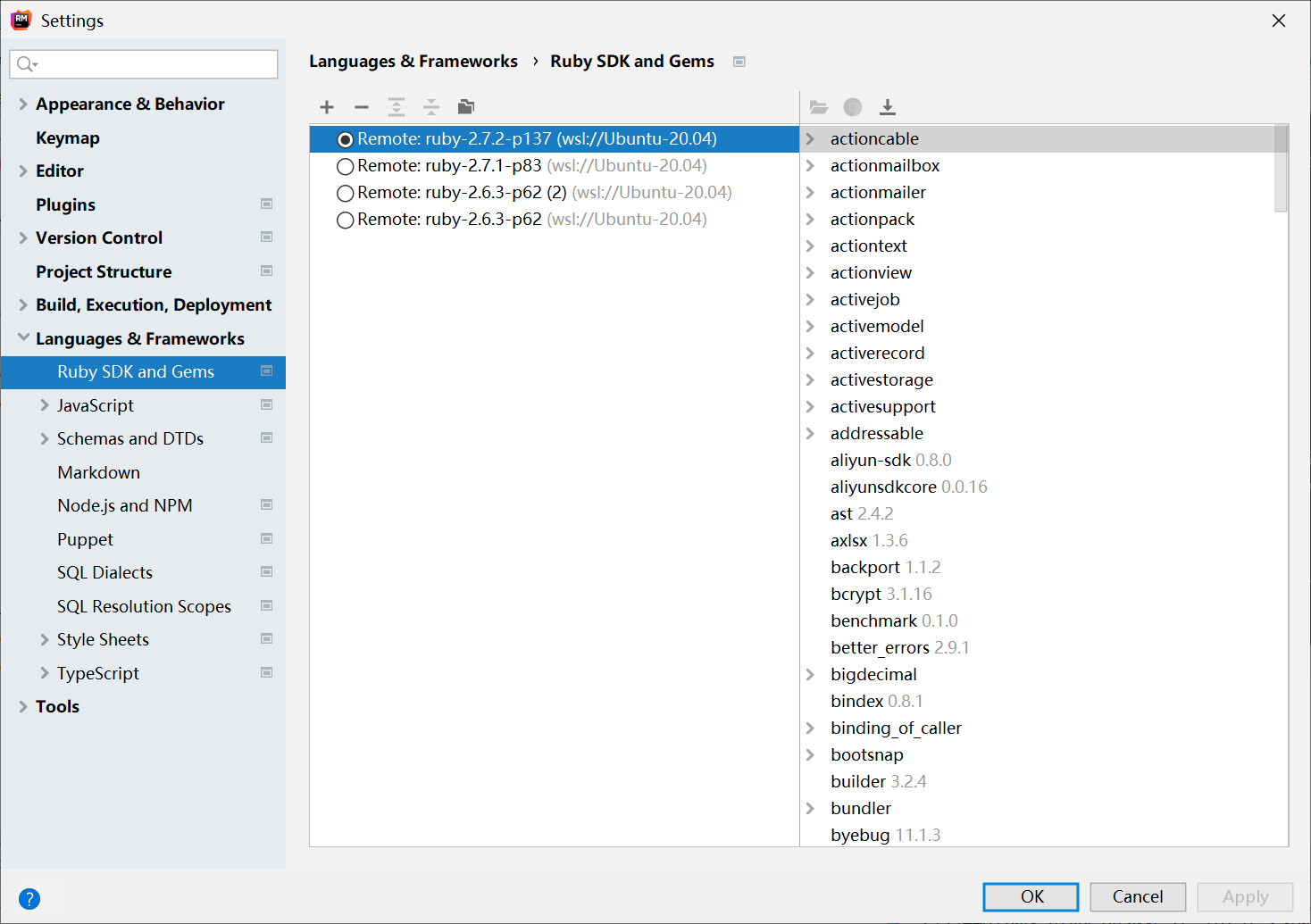Collapse Languages & Frameworks group
Image resolution: width=1311 pixels, height=924 pixels.
pos(23,337)
